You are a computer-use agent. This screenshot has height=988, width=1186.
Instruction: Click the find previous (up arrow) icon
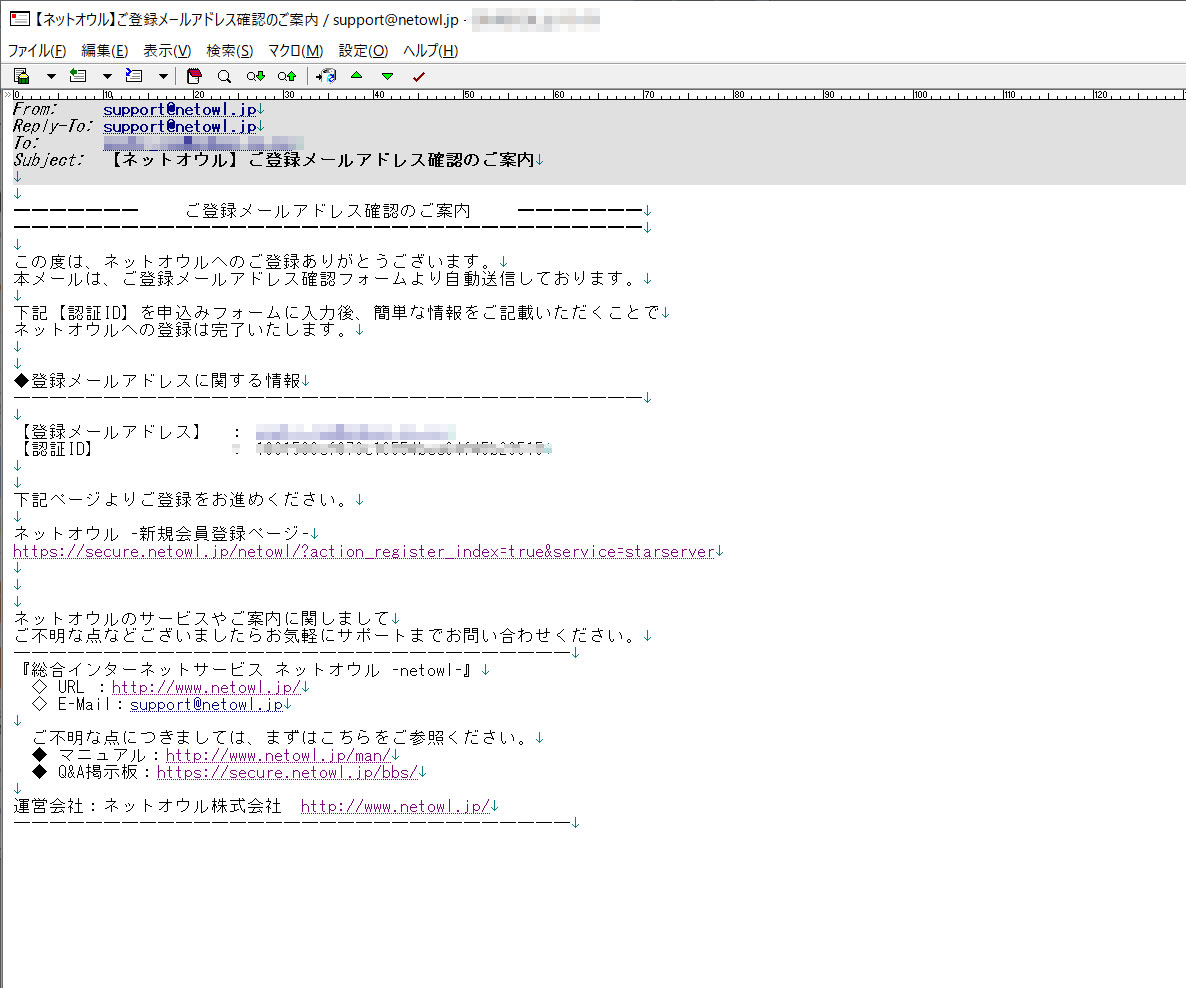[287, 76]
